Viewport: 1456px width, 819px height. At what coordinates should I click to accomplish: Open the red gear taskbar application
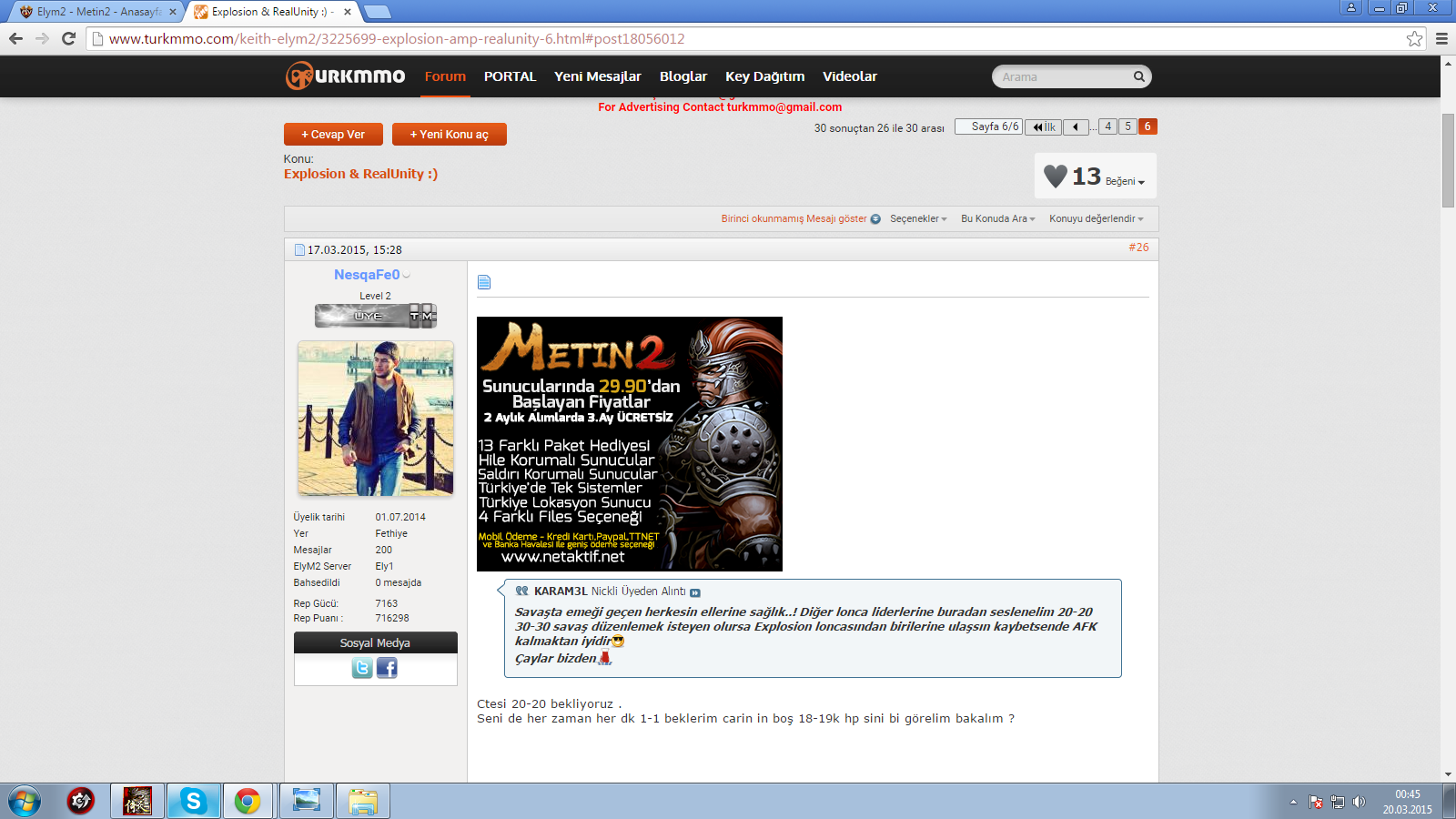point(81,801)
